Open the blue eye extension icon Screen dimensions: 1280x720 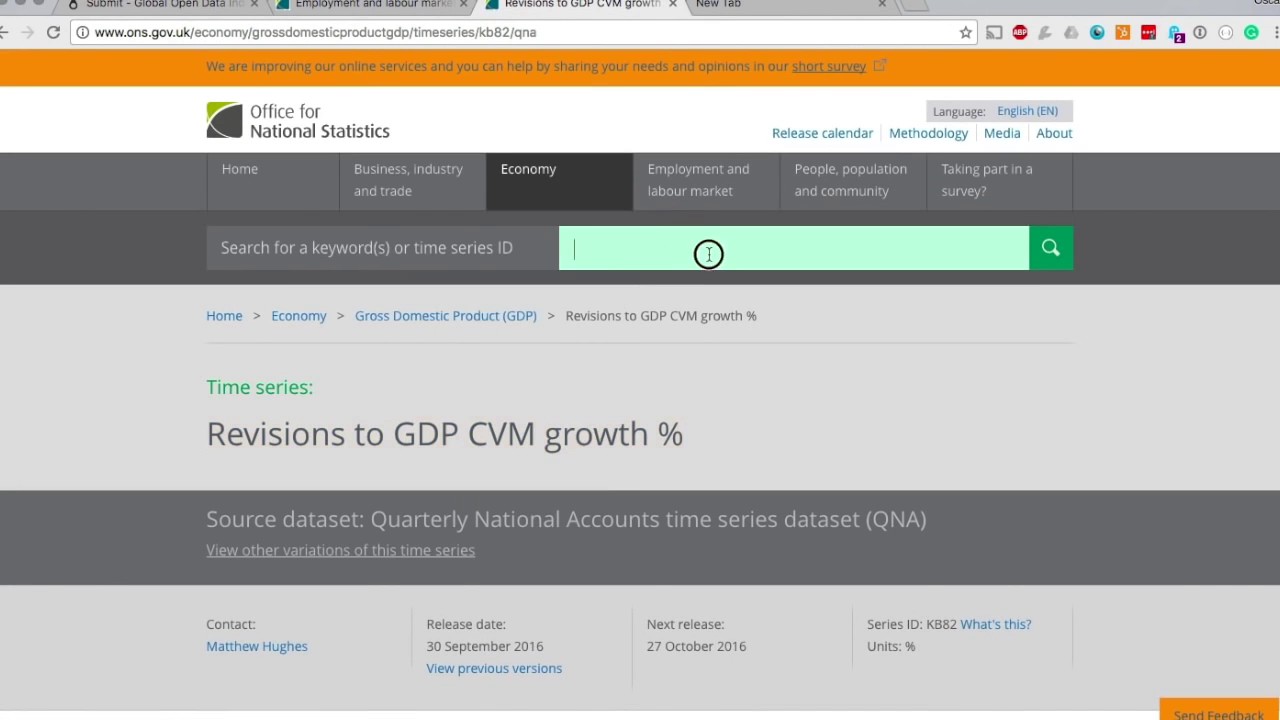click(x=1097, y=32)
